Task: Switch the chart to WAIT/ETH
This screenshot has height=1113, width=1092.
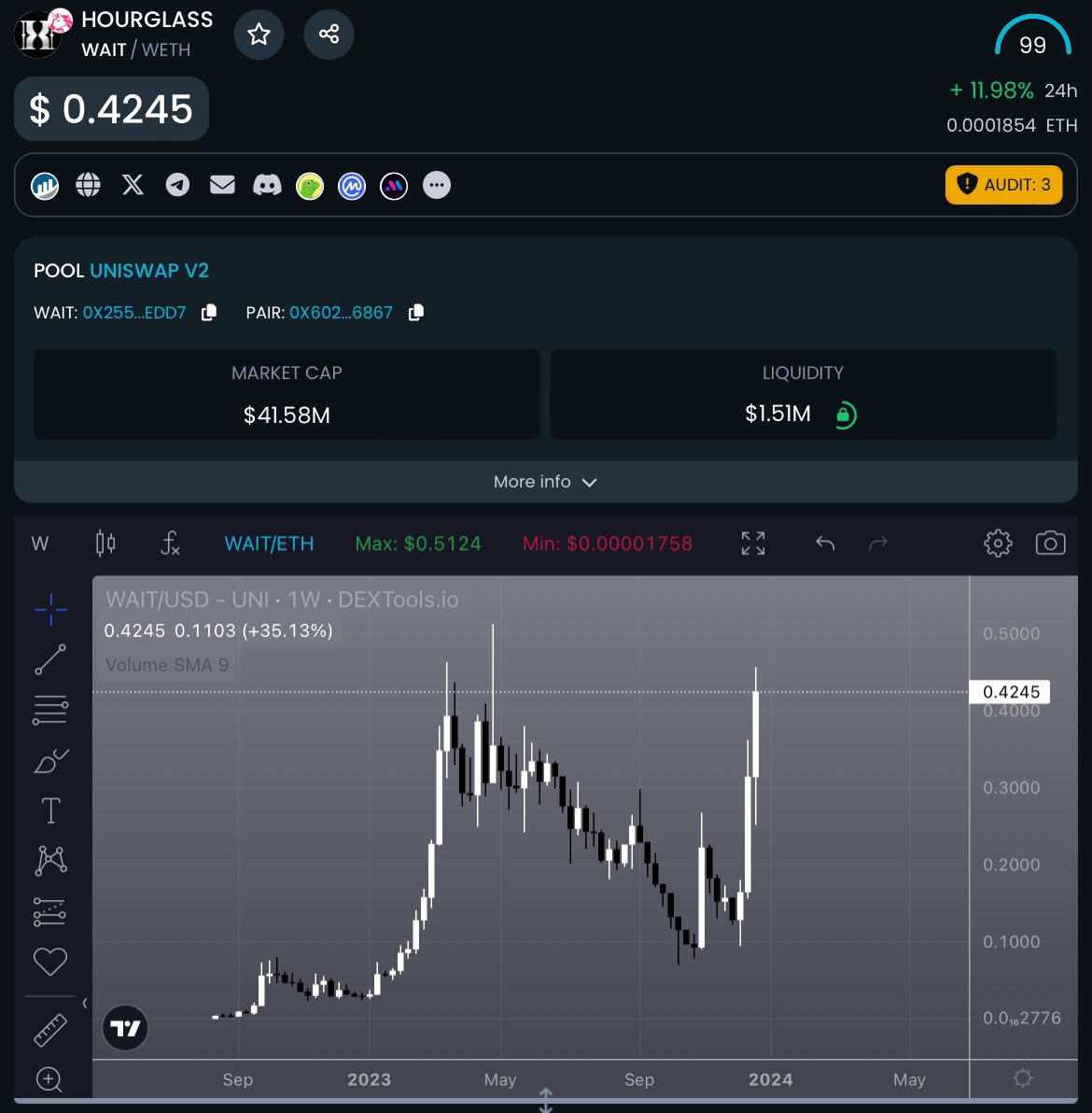Action: [x=269, y=543]
